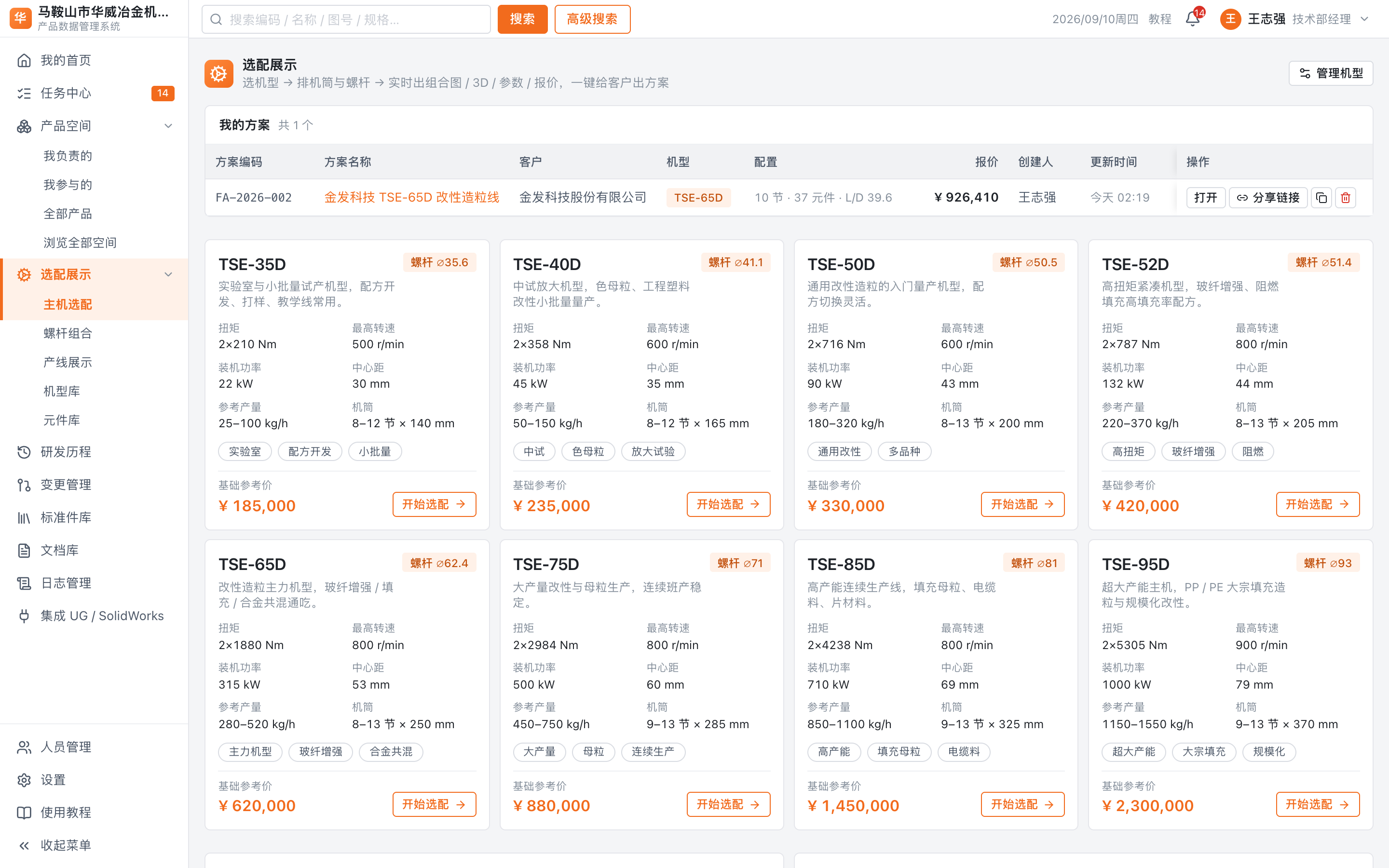
Task: Open 变更管理 change management
Action: click(x=95, y=485)
